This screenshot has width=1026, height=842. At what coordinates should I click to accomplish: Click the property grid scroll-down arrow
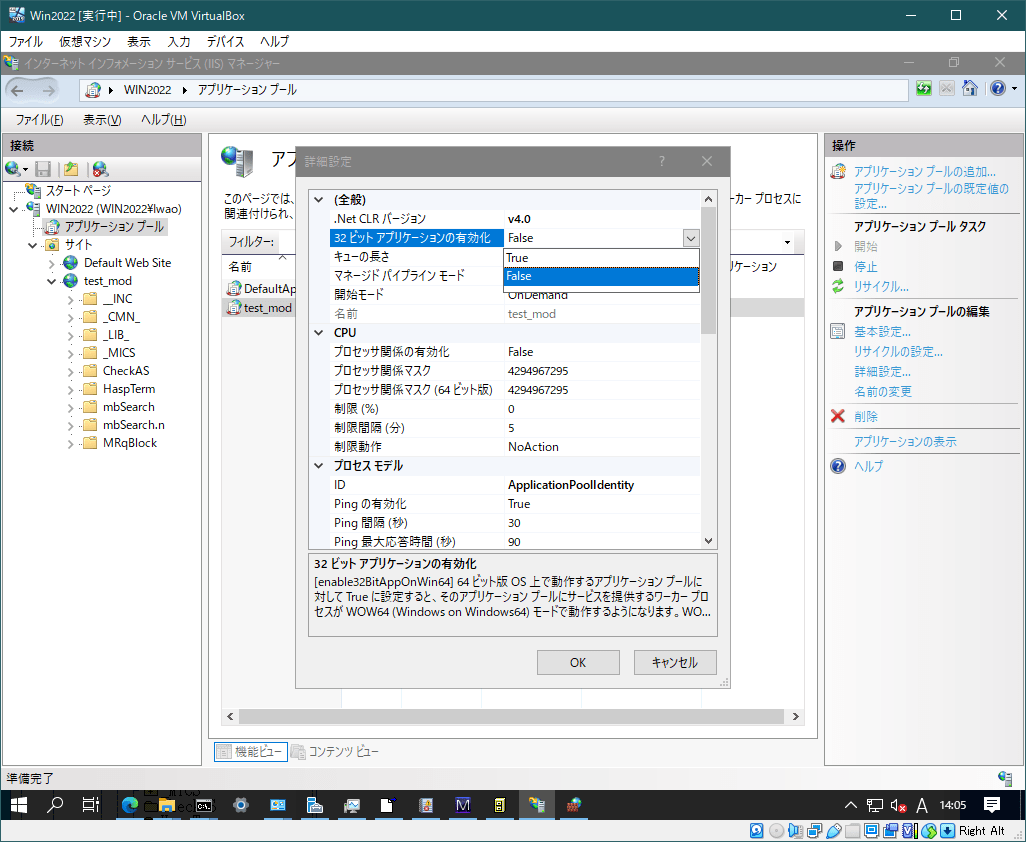pyautogui.click(x=708, y=541)
